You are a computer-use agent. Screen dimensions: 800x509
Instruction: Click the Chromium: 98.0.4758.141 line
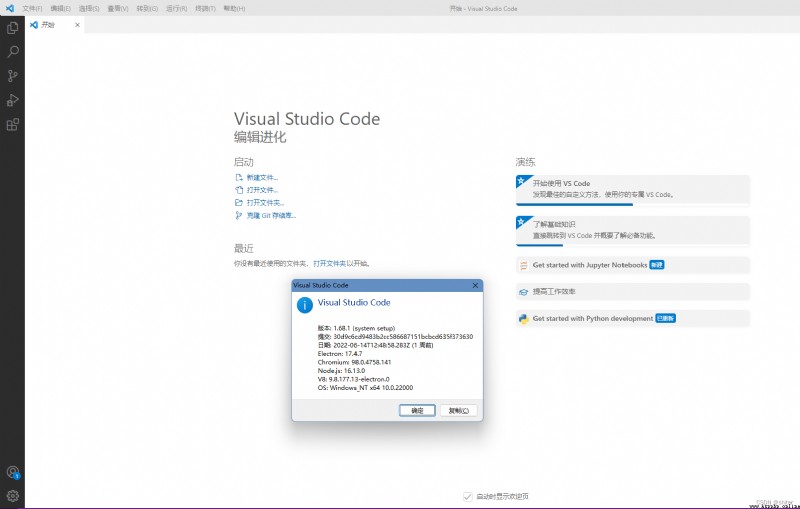[x=354, y=362]
